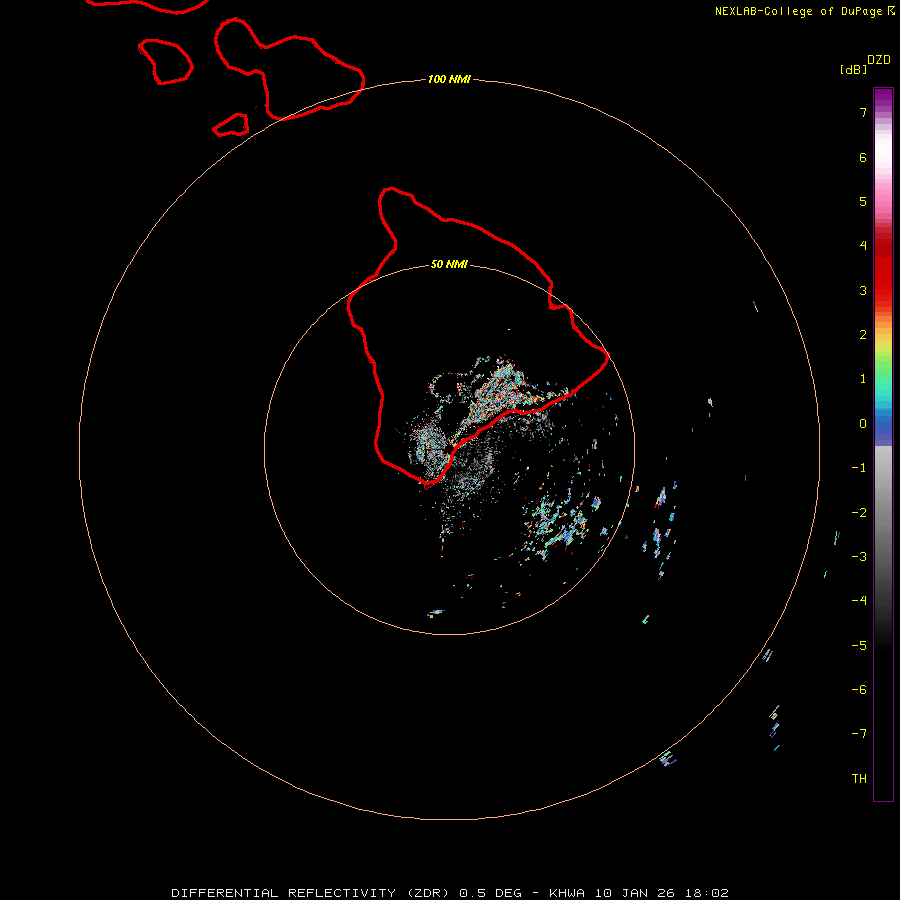This screenshot has height=900, width=900.
Task: Click the -2 tick label on the scale
Action: pos(859,513)
